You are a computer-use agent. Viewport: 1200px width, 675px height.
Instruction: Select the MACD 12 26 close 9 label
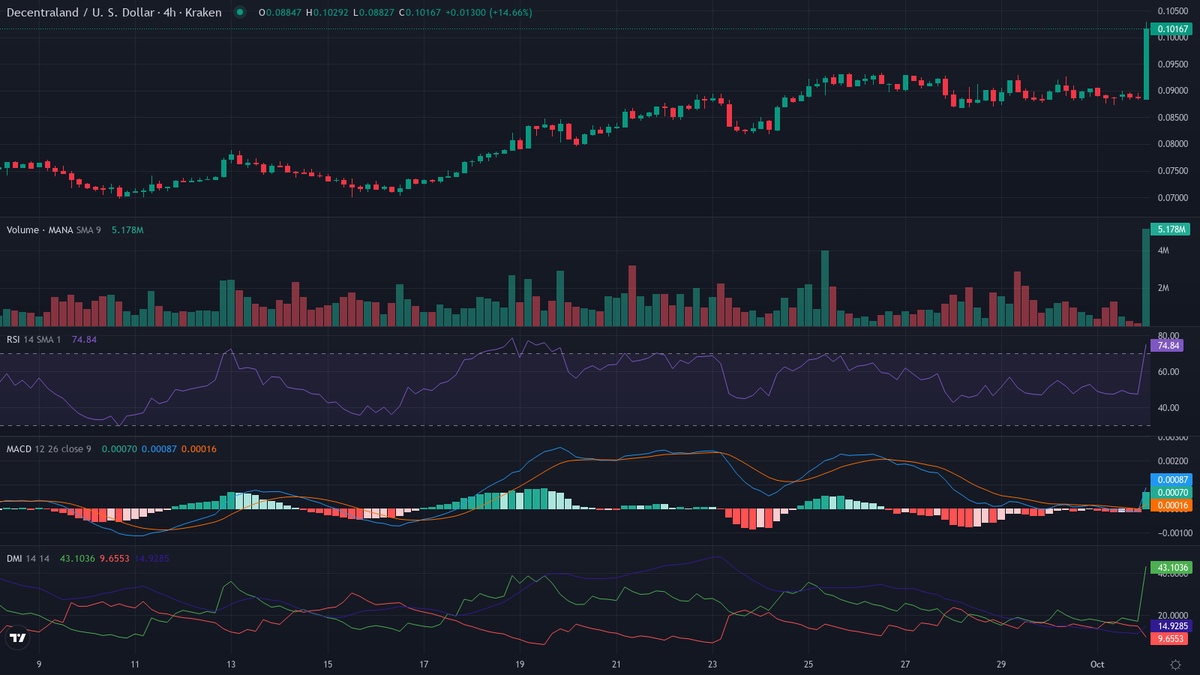click(x=49, y=448)
